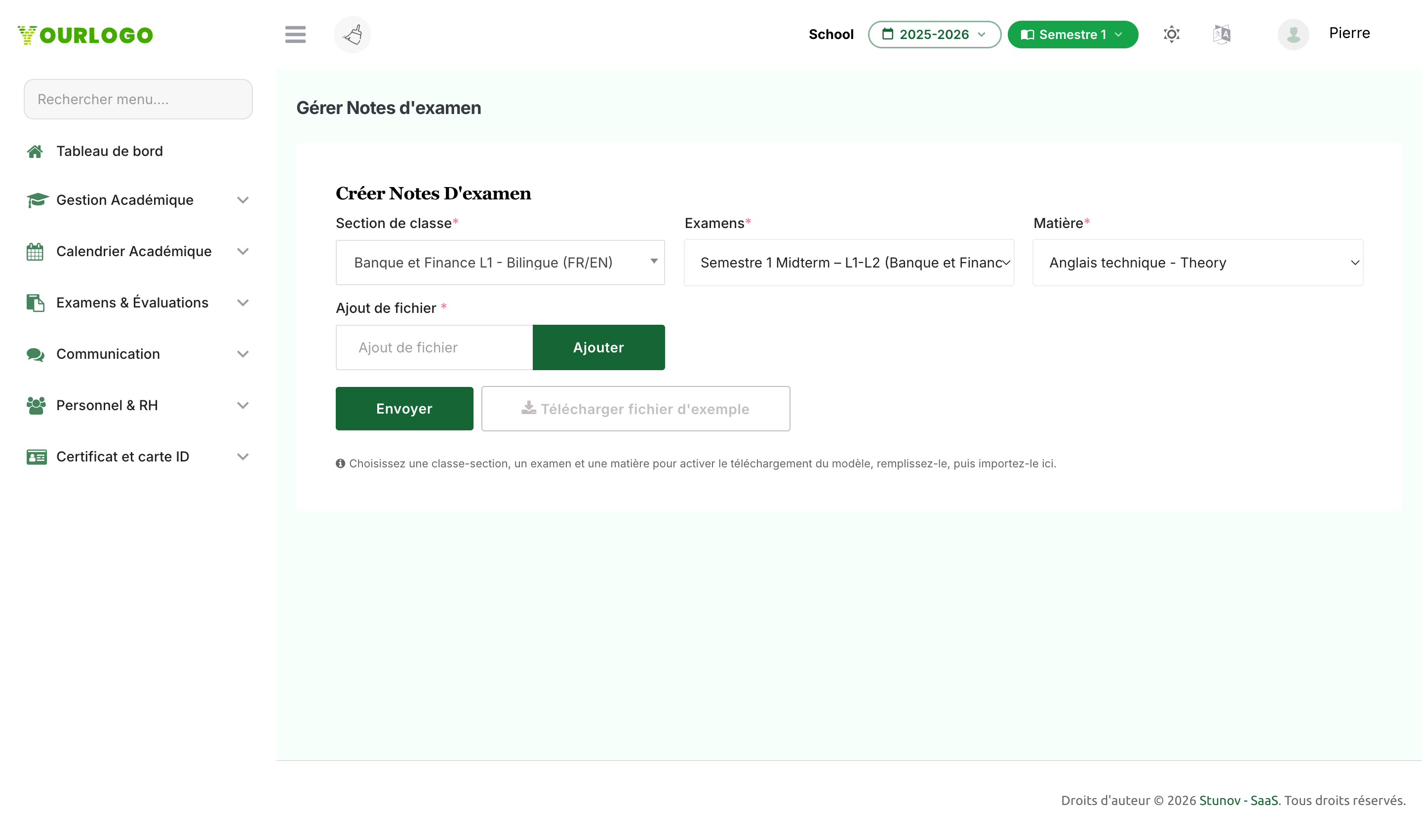Focus the Rechercher menu search field
Viewport: 1422px width, 840px height.
point(138,99)
